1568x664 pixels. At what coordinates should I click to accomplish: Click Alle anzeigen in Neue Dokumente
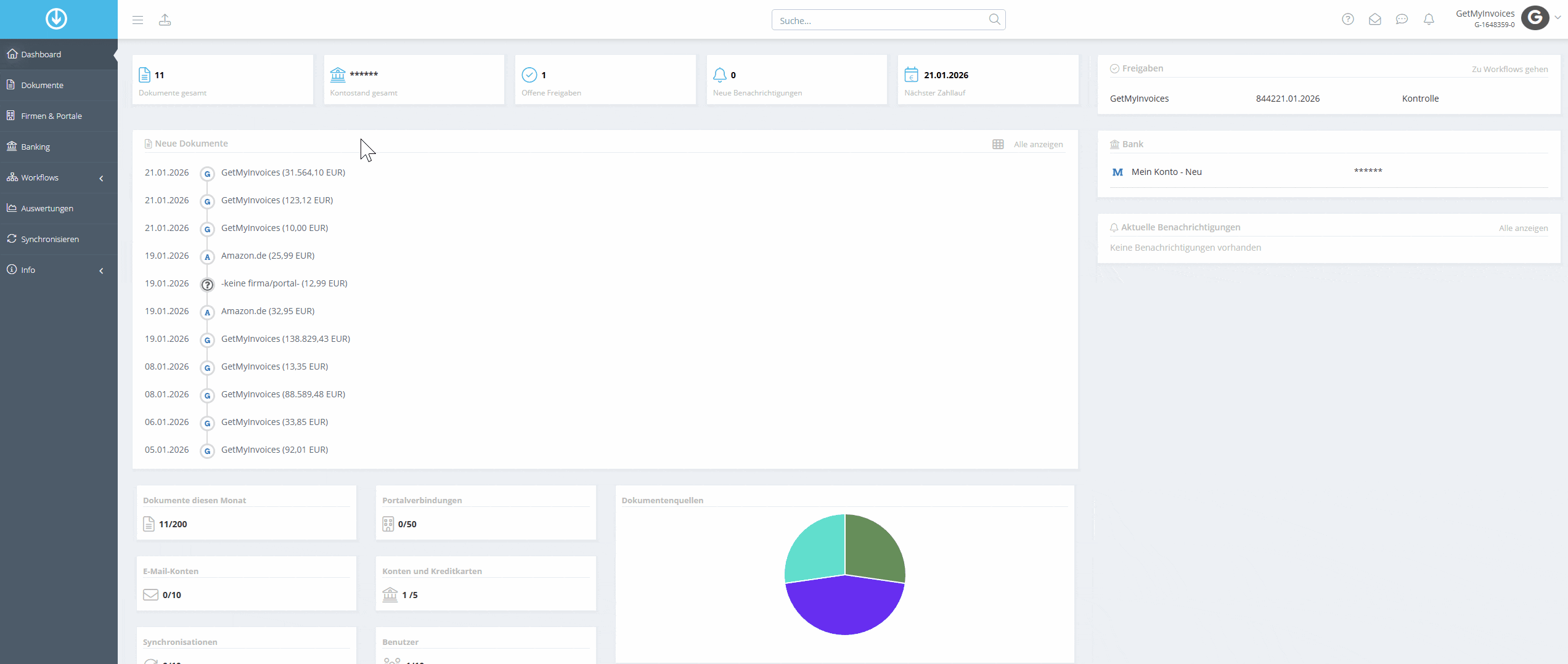[1038, 144]
